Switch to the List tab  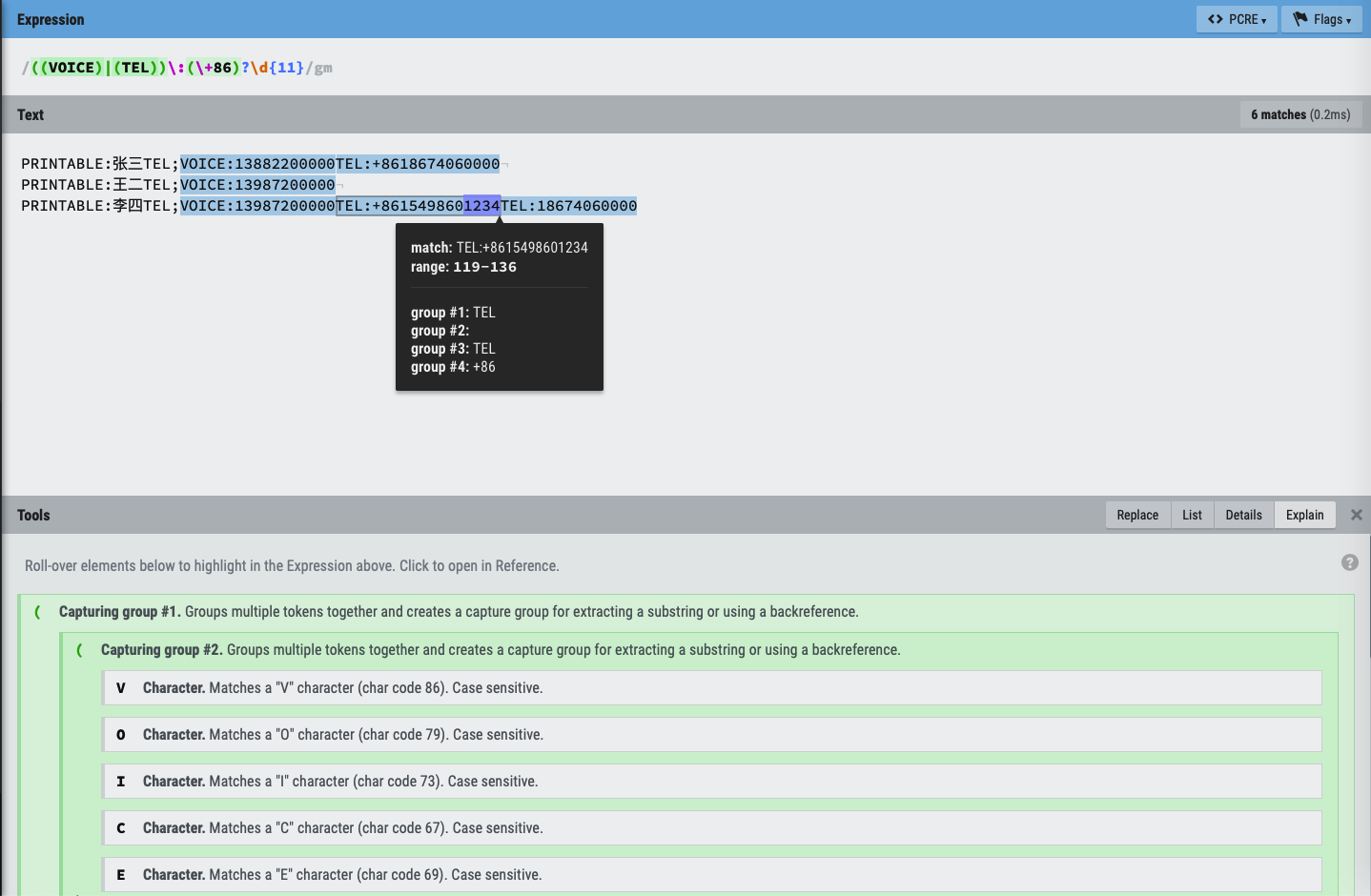[1192, 515]
